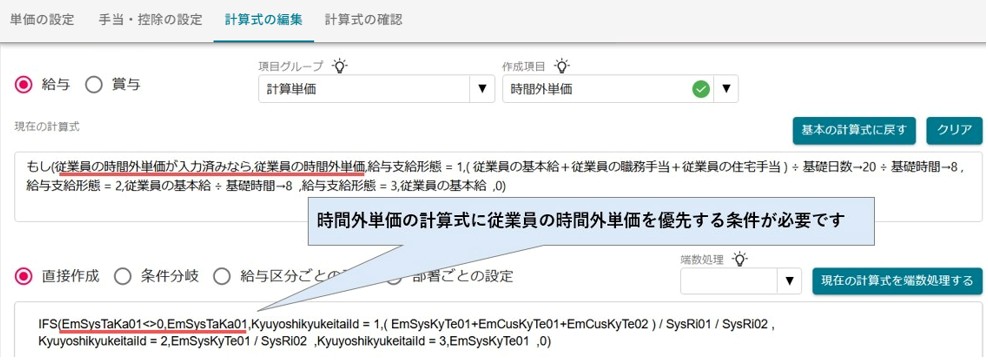Choose the 条件分岐 radio option
The height and width of the screenshot is (361, 988).
[x=122, y=276]
